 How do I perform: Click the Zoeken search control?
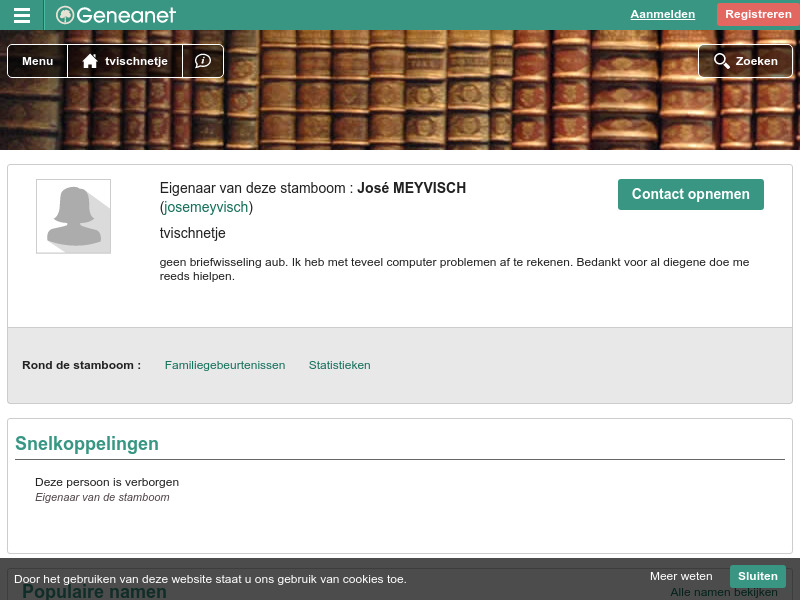tap(745, 60)
